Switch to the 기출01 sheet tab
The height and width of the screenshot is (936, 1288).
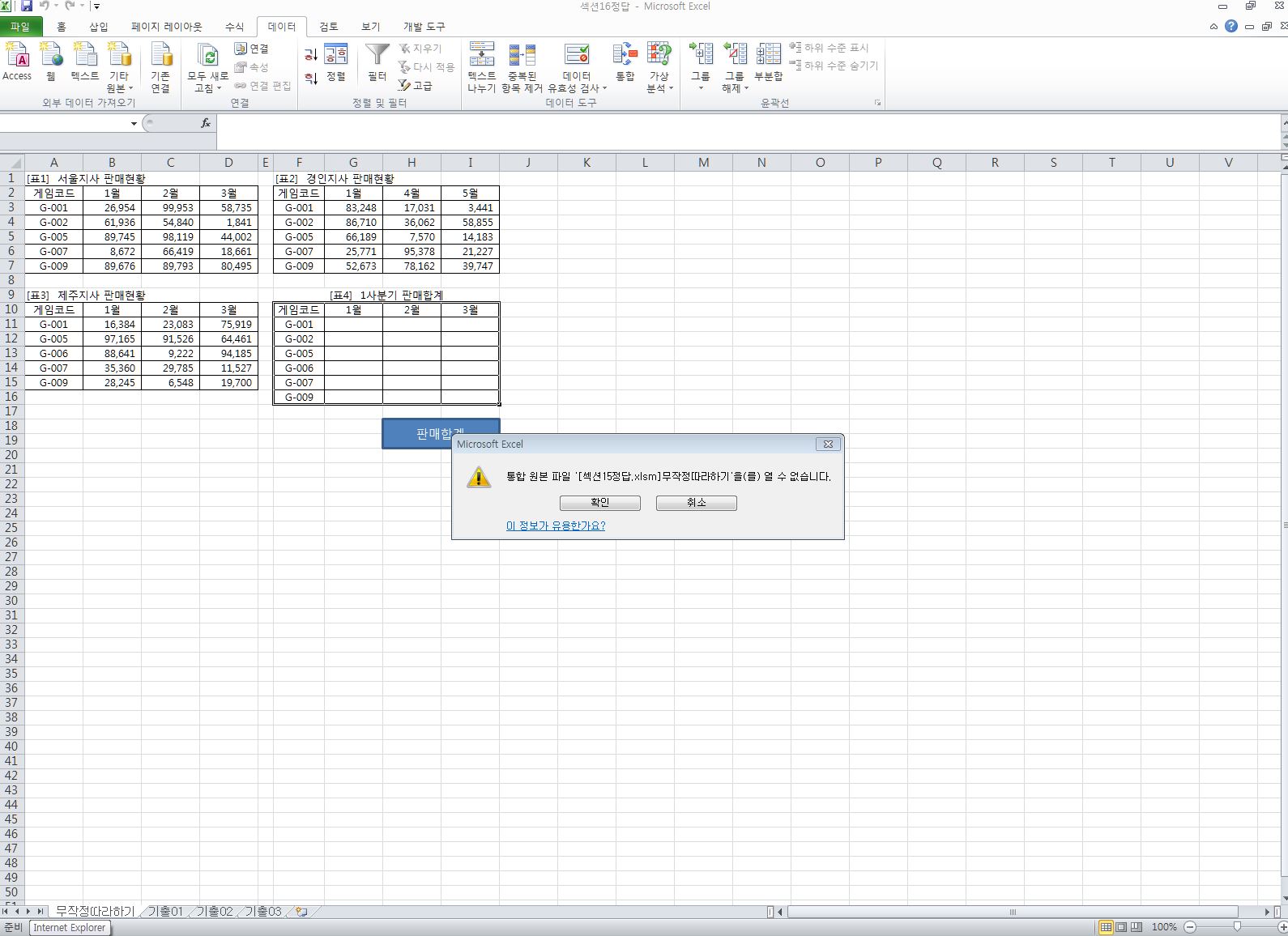(x=165, y=912)
